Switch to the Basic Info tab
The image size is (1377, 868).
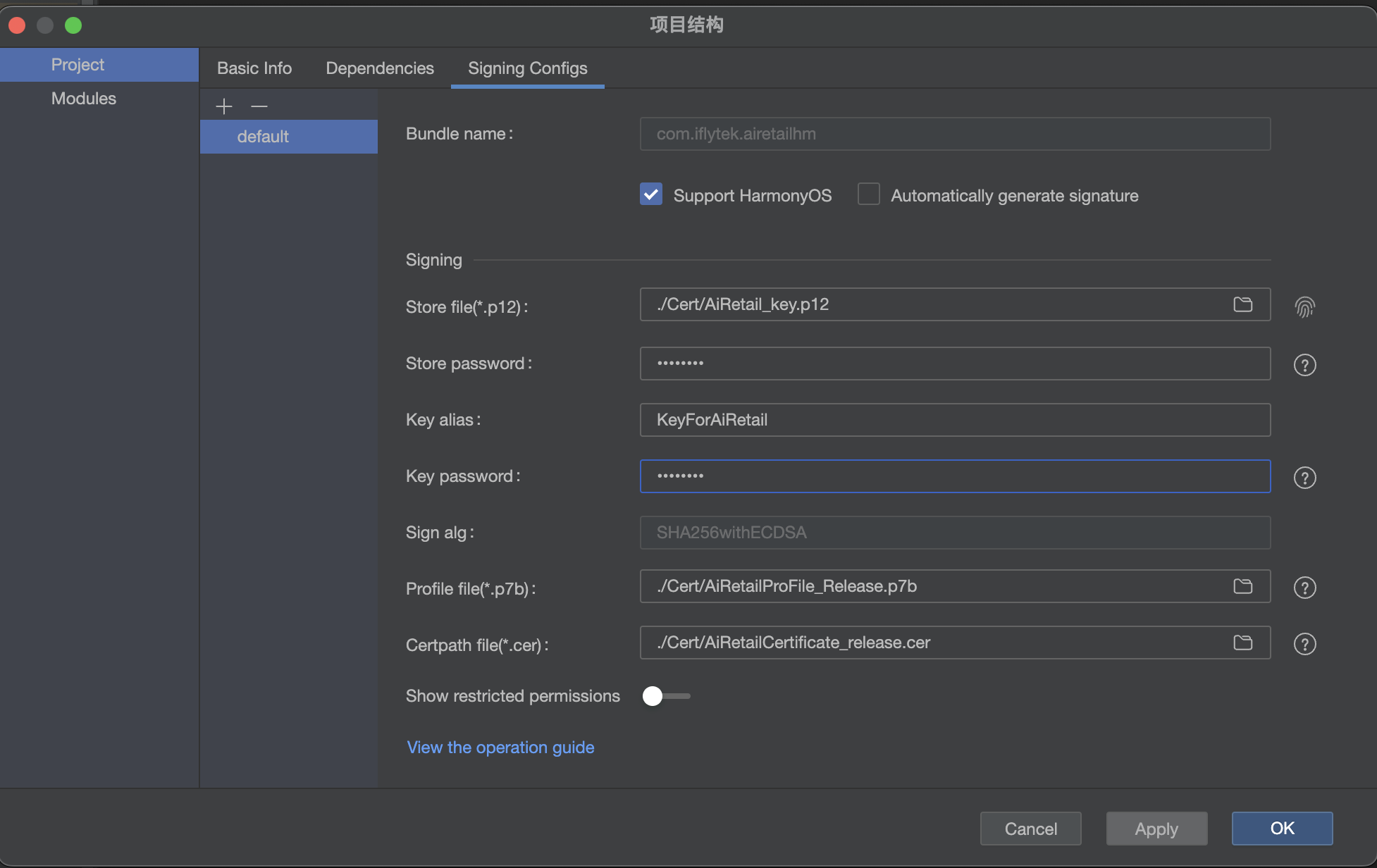[x=254, y=68]
